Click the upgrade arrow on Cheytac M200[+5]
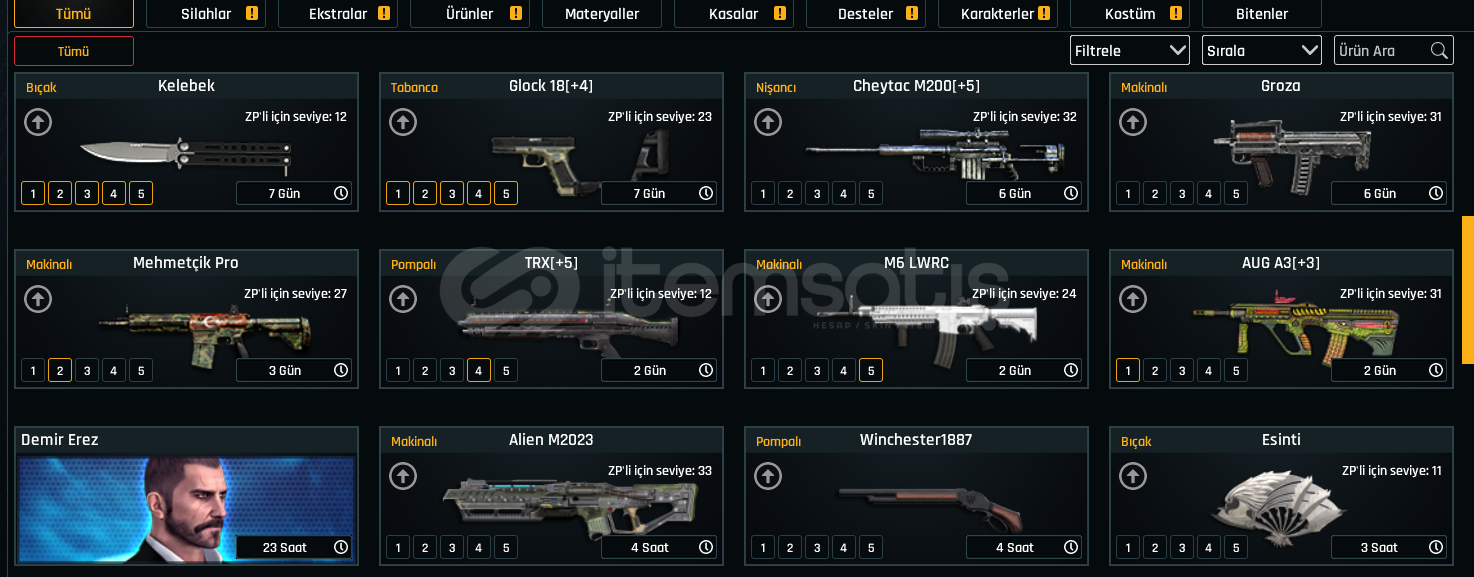The width and height of the screenshot is (1474, 577). coord(768,122)
